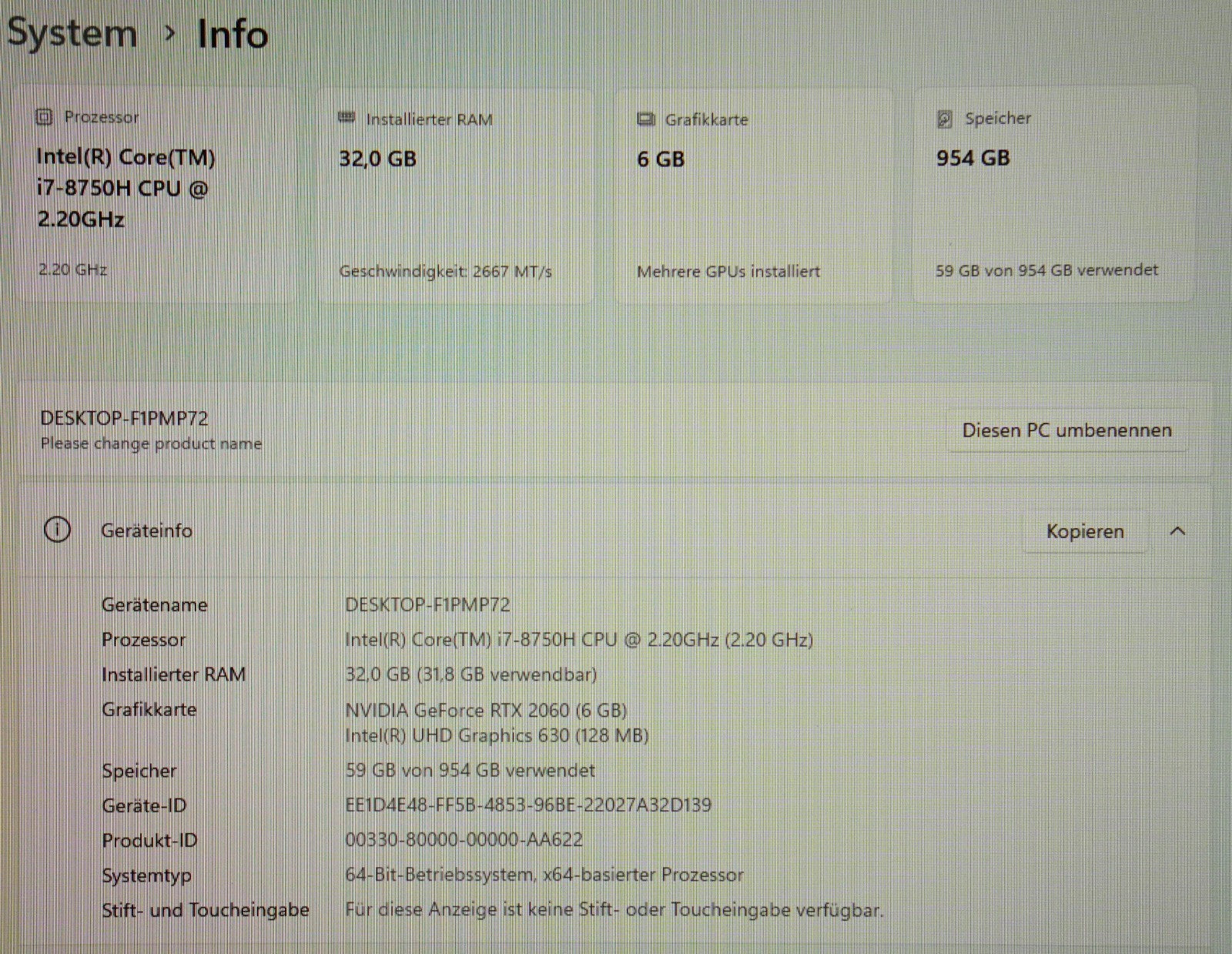This screenshot has height=954, width=1232.
Task: Click the Geräteinfo header label
Action: coord(146,531)
